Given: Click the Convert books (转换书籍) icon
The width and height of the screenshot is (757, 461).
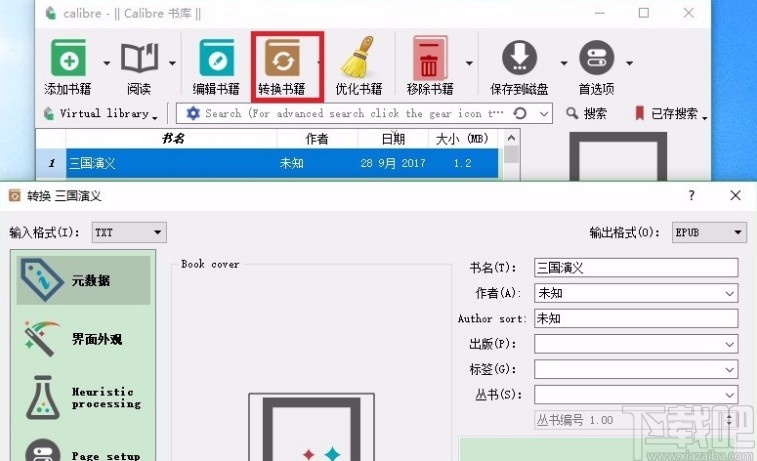Looking at the screenshot, I should (x=282, y=57).
